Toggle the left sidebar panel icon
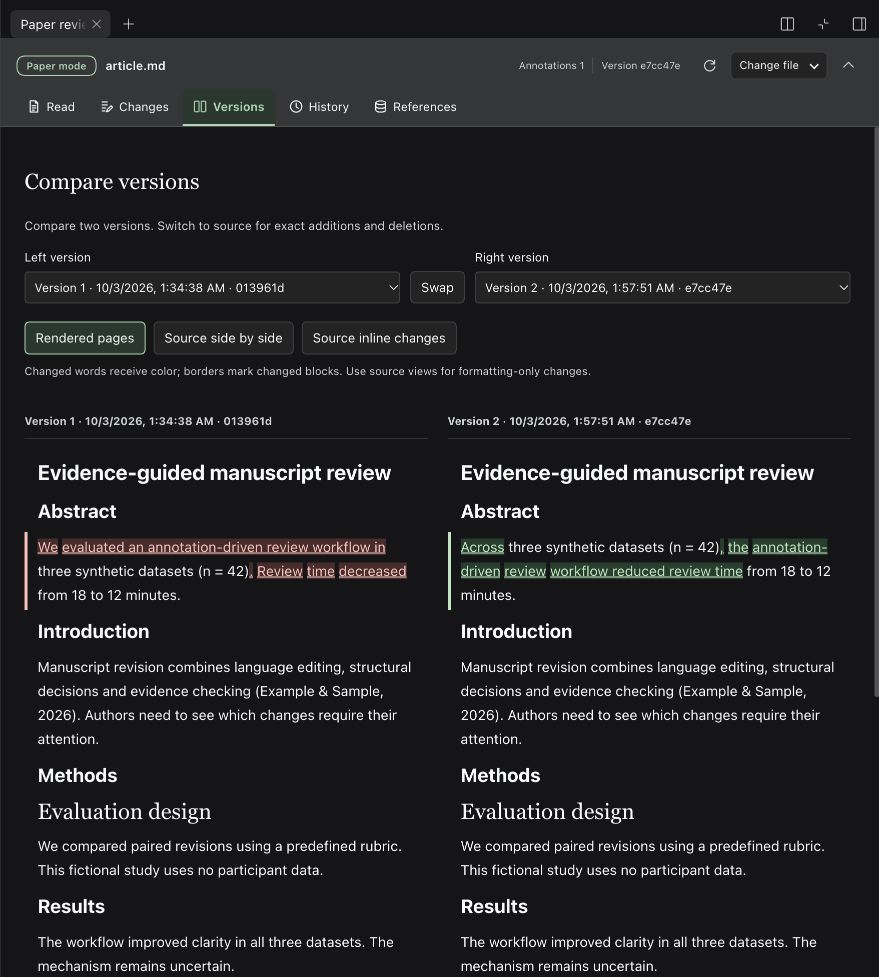 [x=787, y=24]
